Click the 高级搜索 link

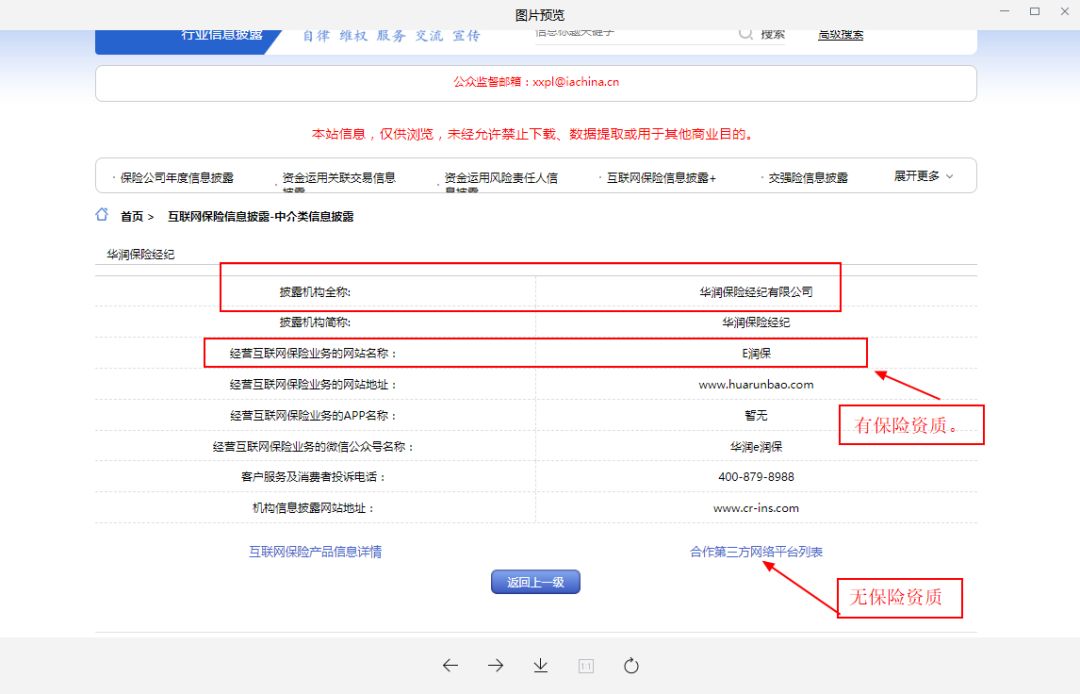[840, 34]
